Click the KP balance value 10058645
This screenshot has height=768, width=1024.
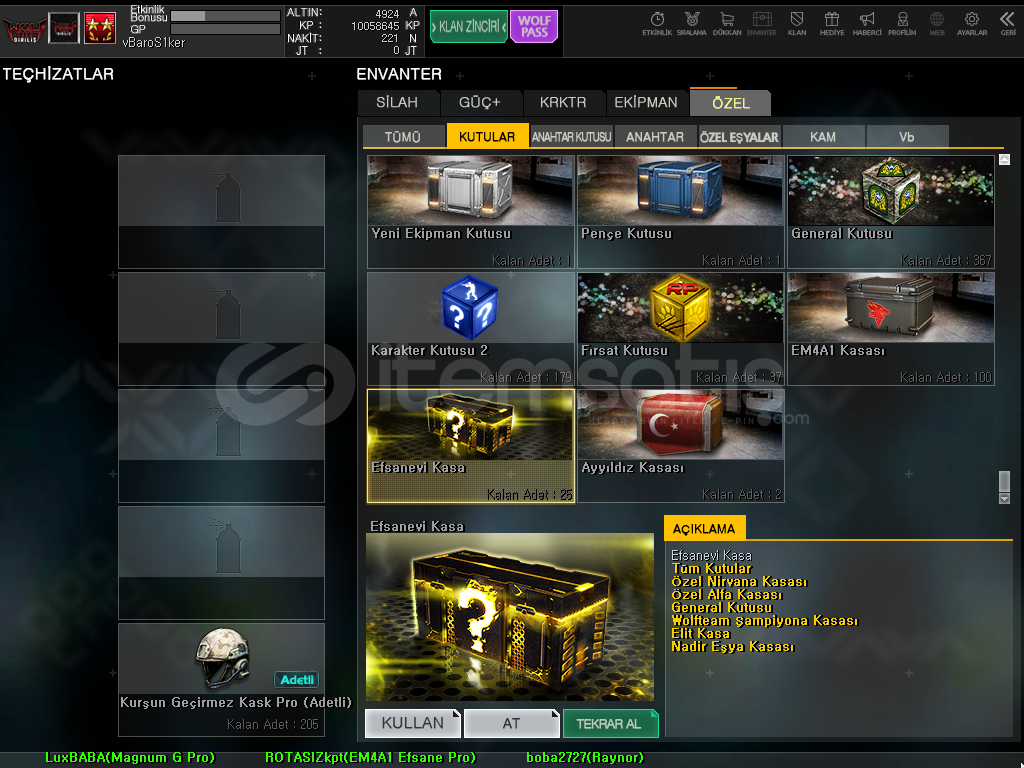(375, 26)
